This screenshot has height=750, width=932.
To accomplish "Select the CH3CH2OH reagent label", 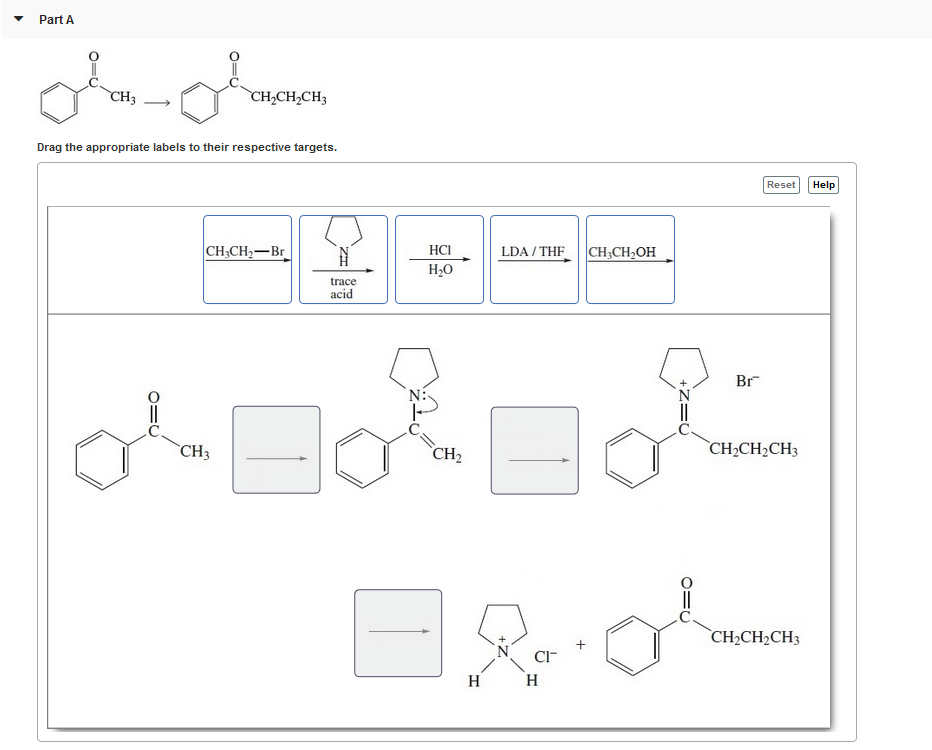I will point(629,258).
